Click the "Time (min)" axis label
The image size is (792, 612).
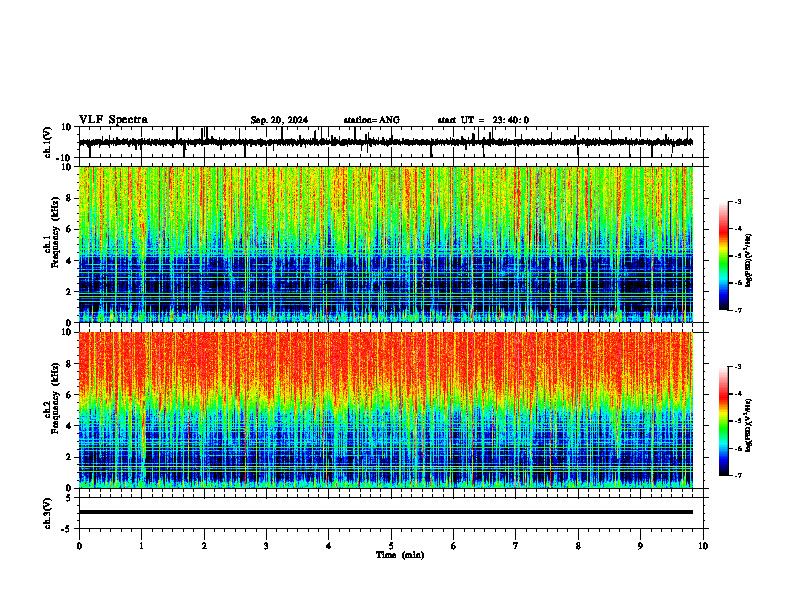pyautogui.click(x=400, y=555)
